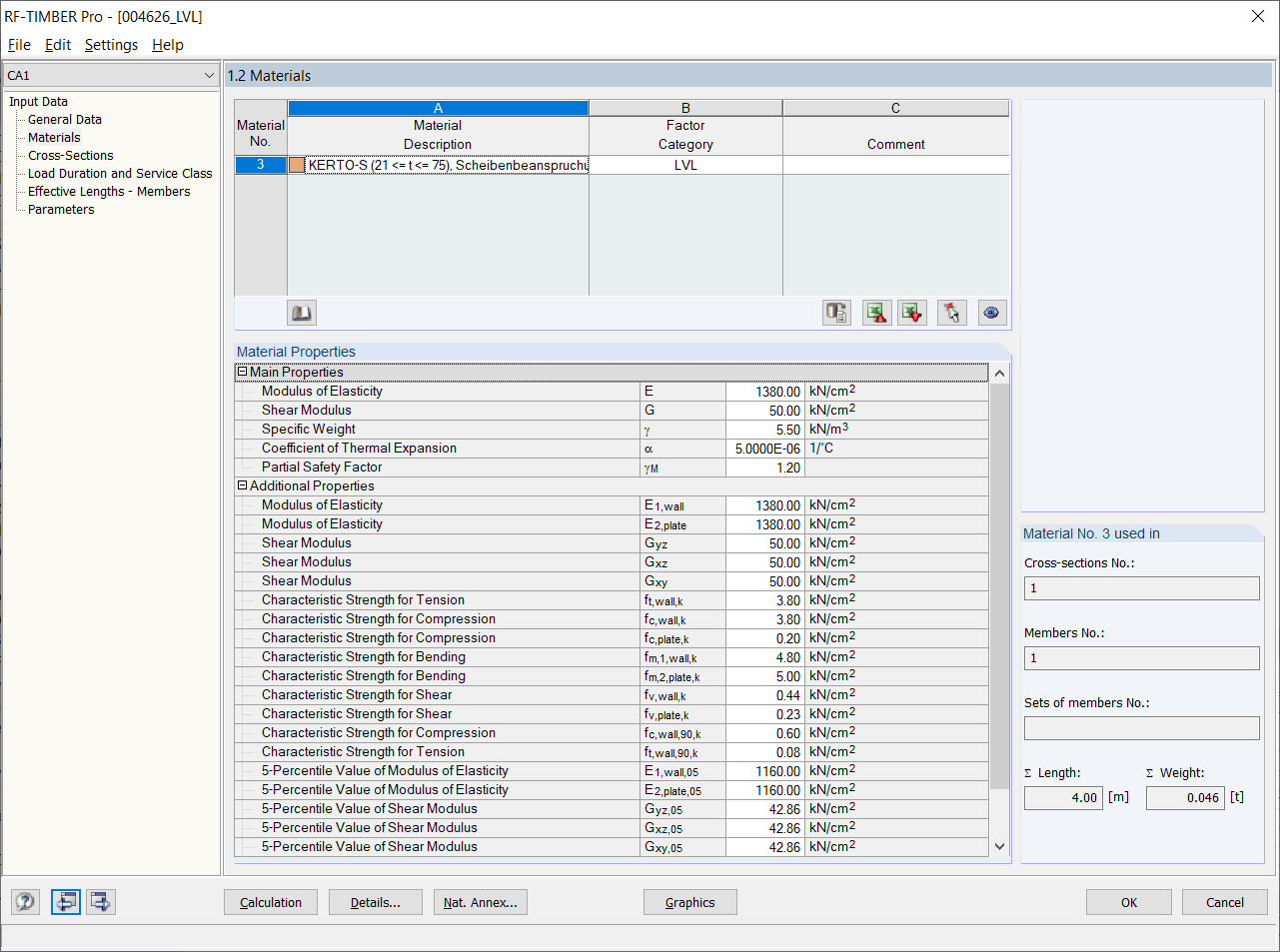The width and height of the screenshot is (1280, 952).
Task: Switch to Graphics view
Action: (x=689, y=901)
